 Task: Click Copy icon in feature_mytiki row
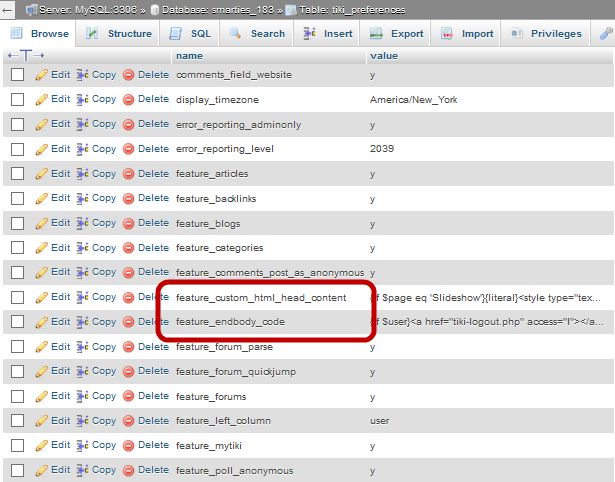click(83, 446)
